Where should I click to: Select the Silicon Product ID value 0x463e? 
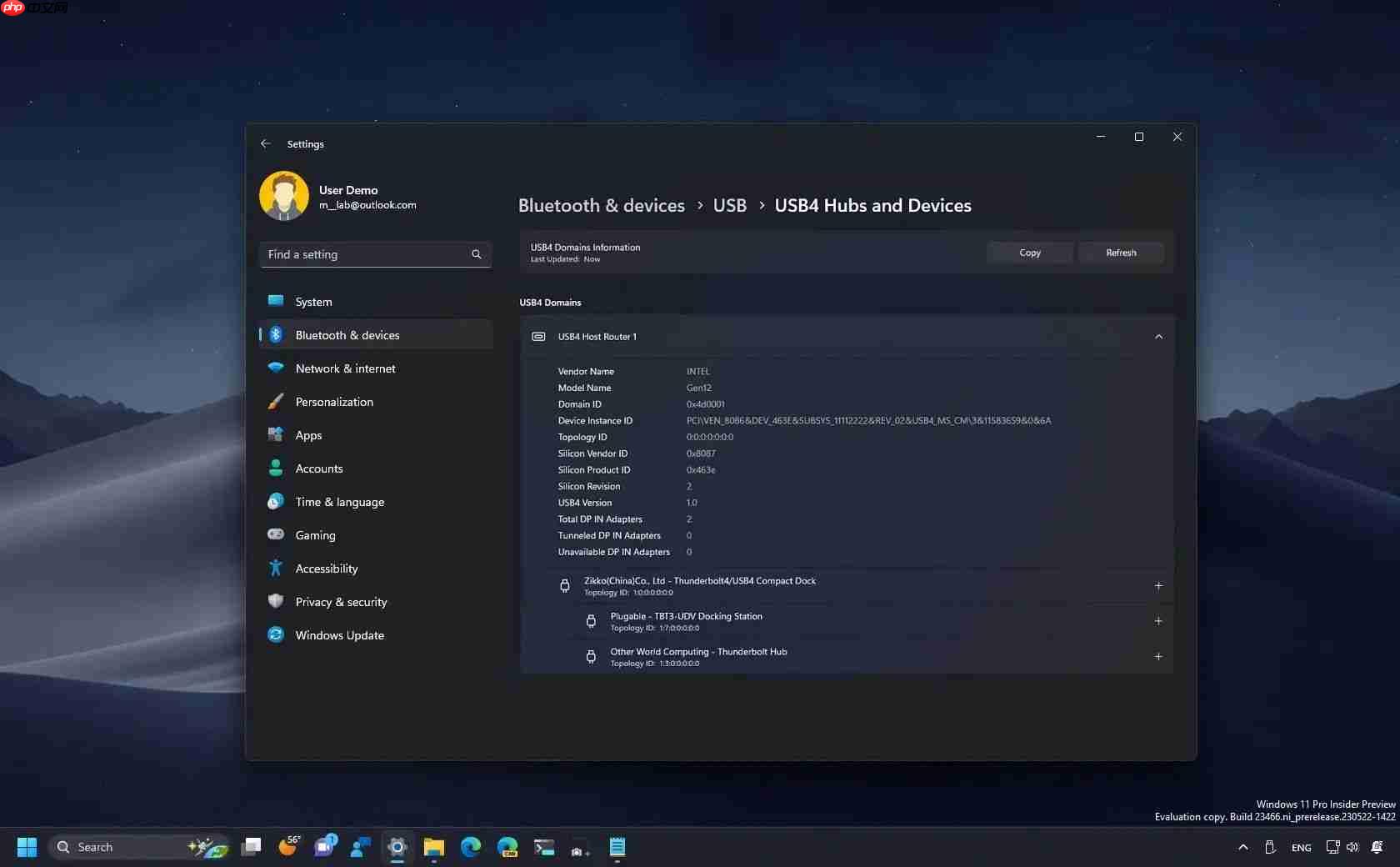pyautogui.click(x=701, y=470)
